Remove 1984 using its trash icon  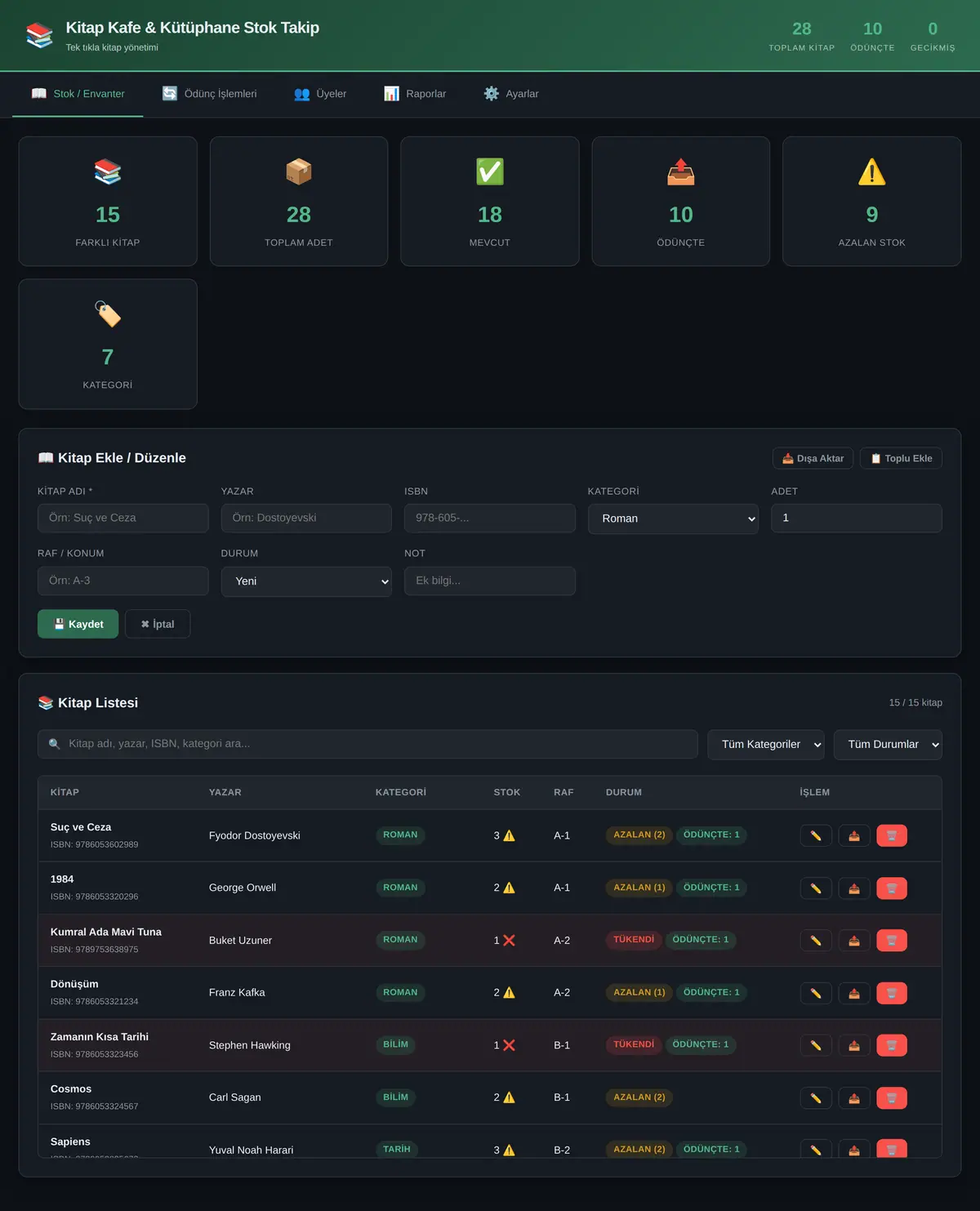pos(892,888)
